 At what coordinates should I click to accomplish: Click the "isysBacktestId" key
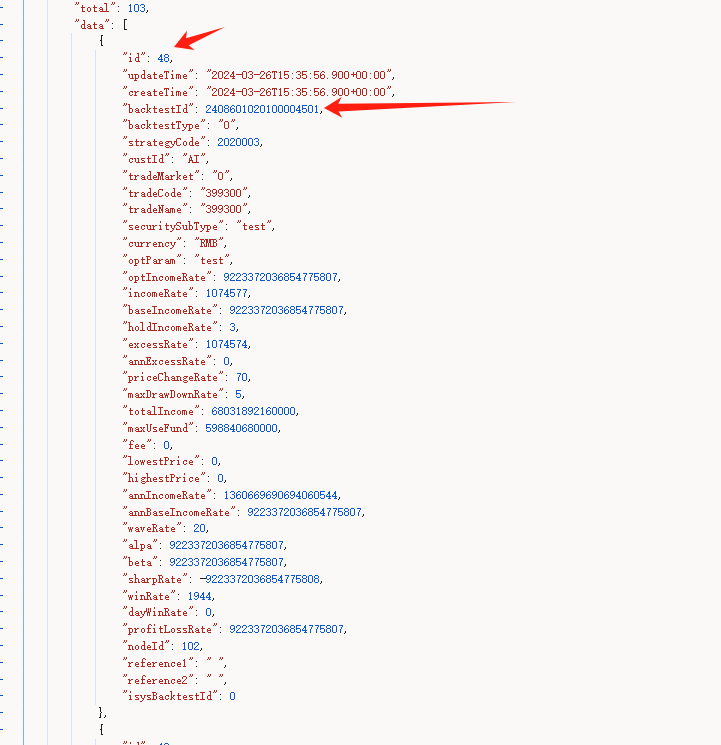pyautogui.click(x=170, y=697)
